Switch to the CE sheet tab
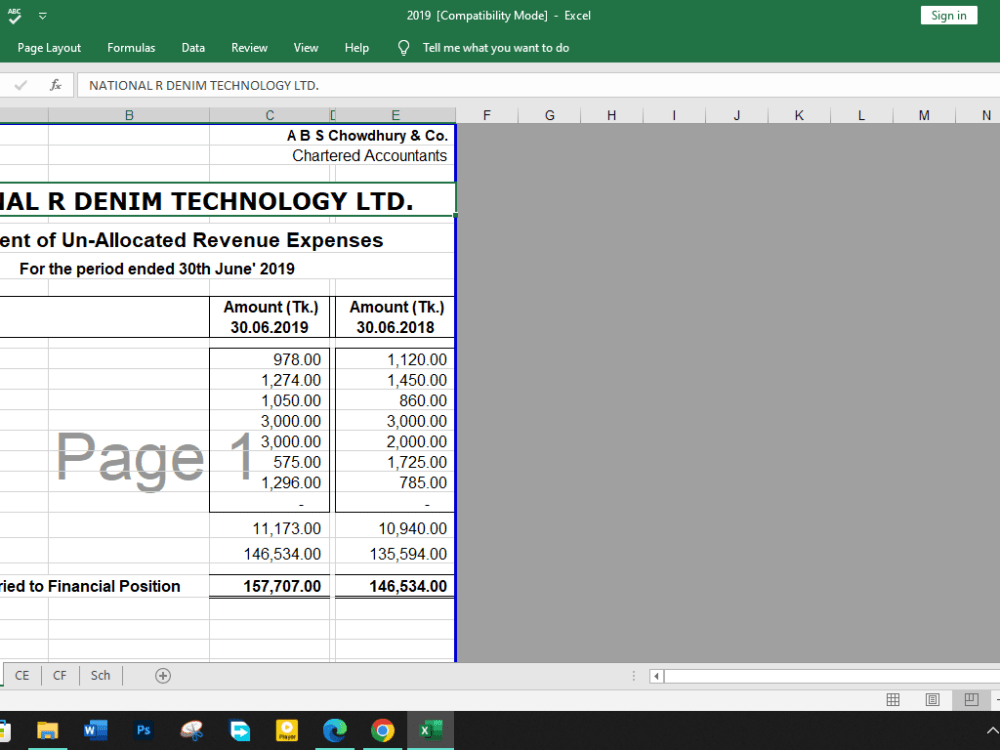1000x750 pixels. [22, 675]
